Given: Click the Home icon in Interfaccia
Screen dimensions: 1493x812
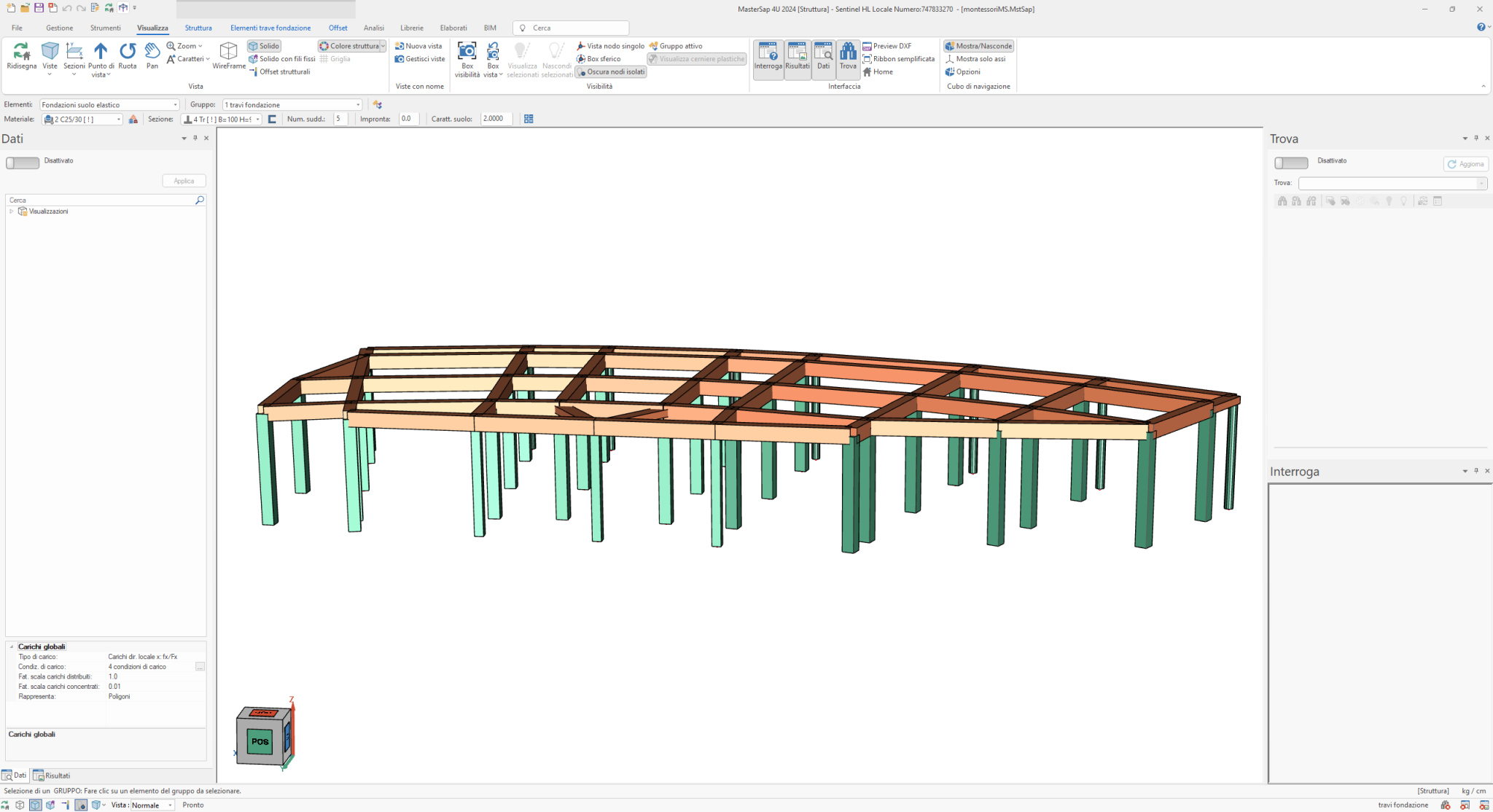Looking at the screenshot, I should [878, 71].
